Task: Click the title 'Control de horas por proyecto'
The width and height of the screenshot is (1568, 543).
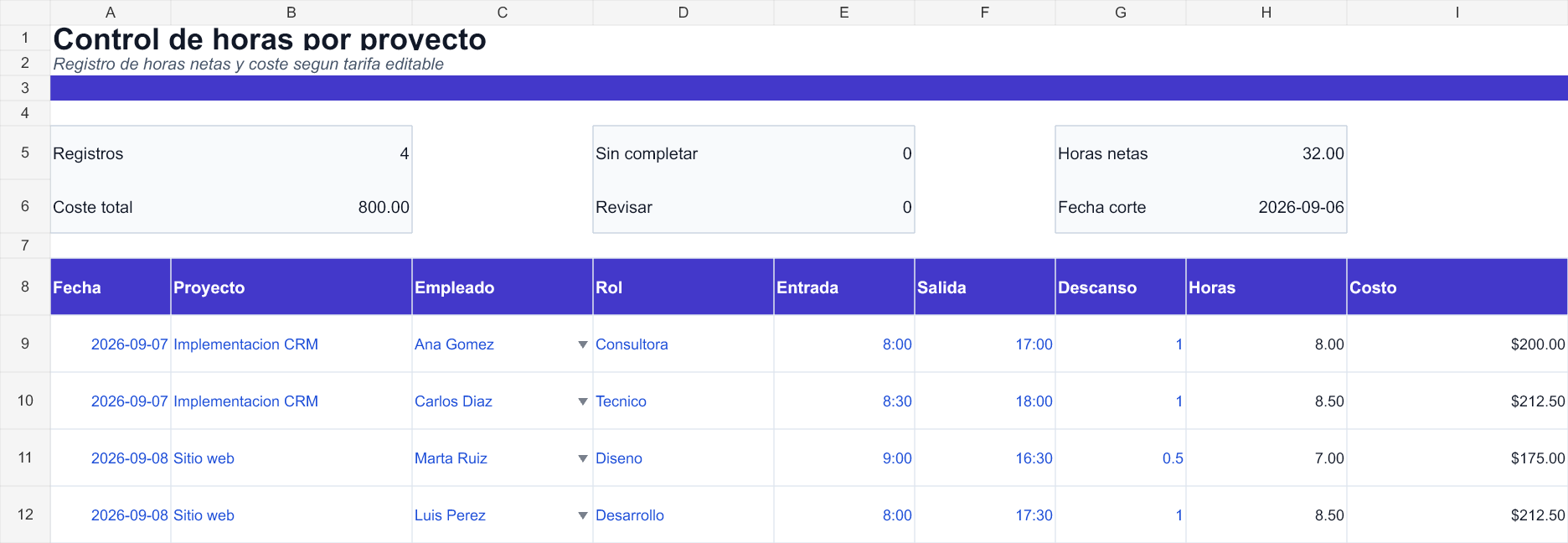Action: coord(270,39)
